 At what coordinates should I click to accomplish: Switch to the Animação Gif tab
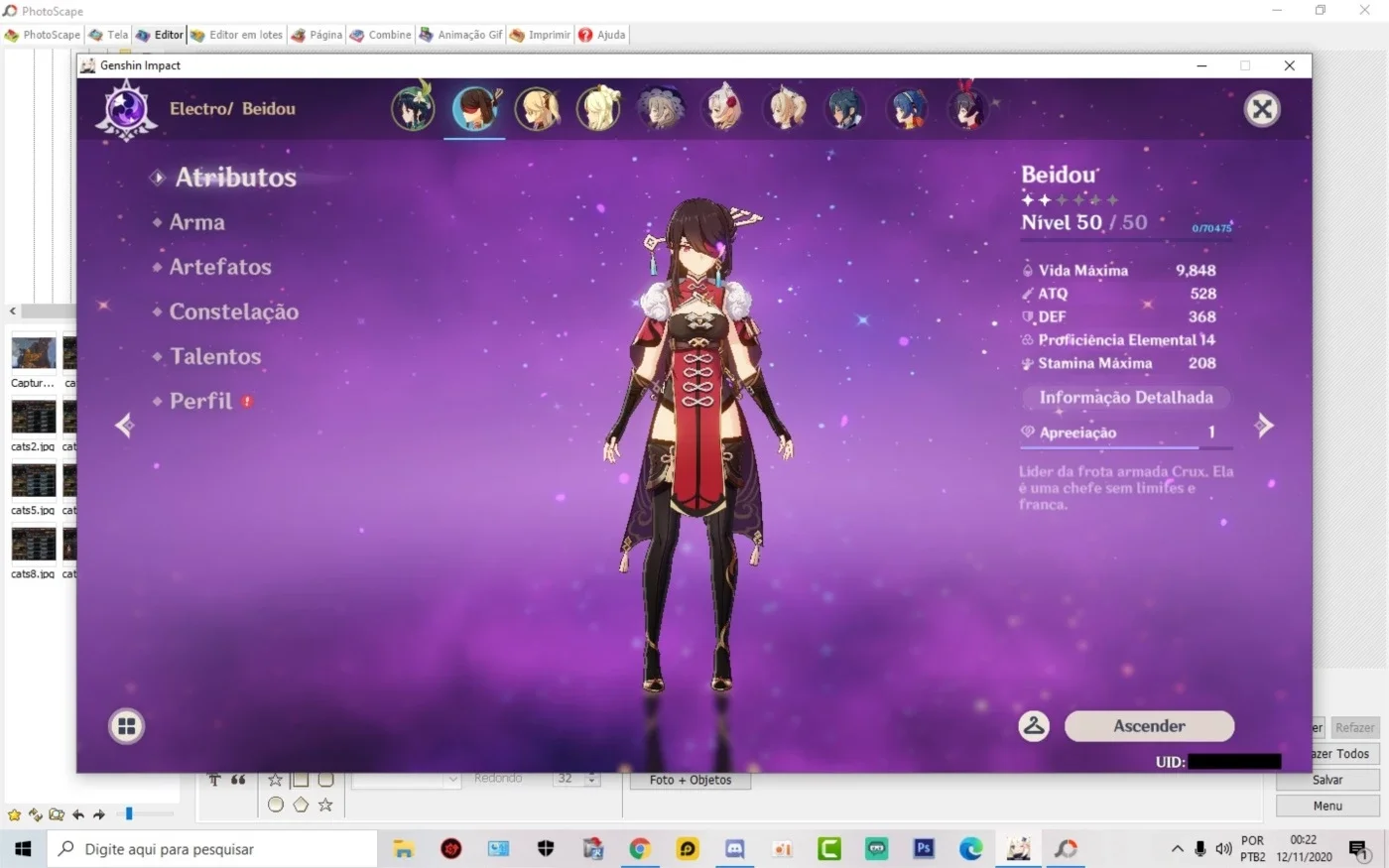click(460, 35)
